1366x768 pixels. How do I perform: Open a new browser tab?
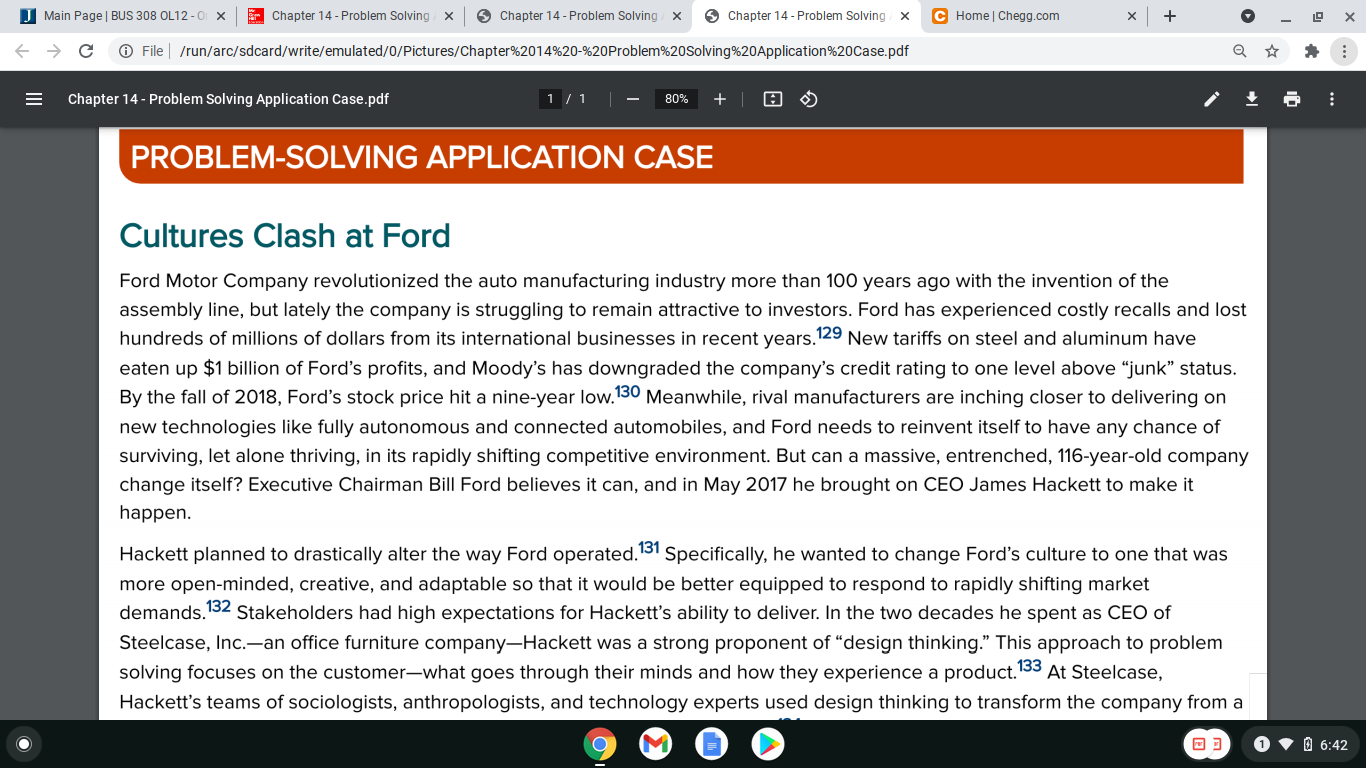tap(1170, 16)
